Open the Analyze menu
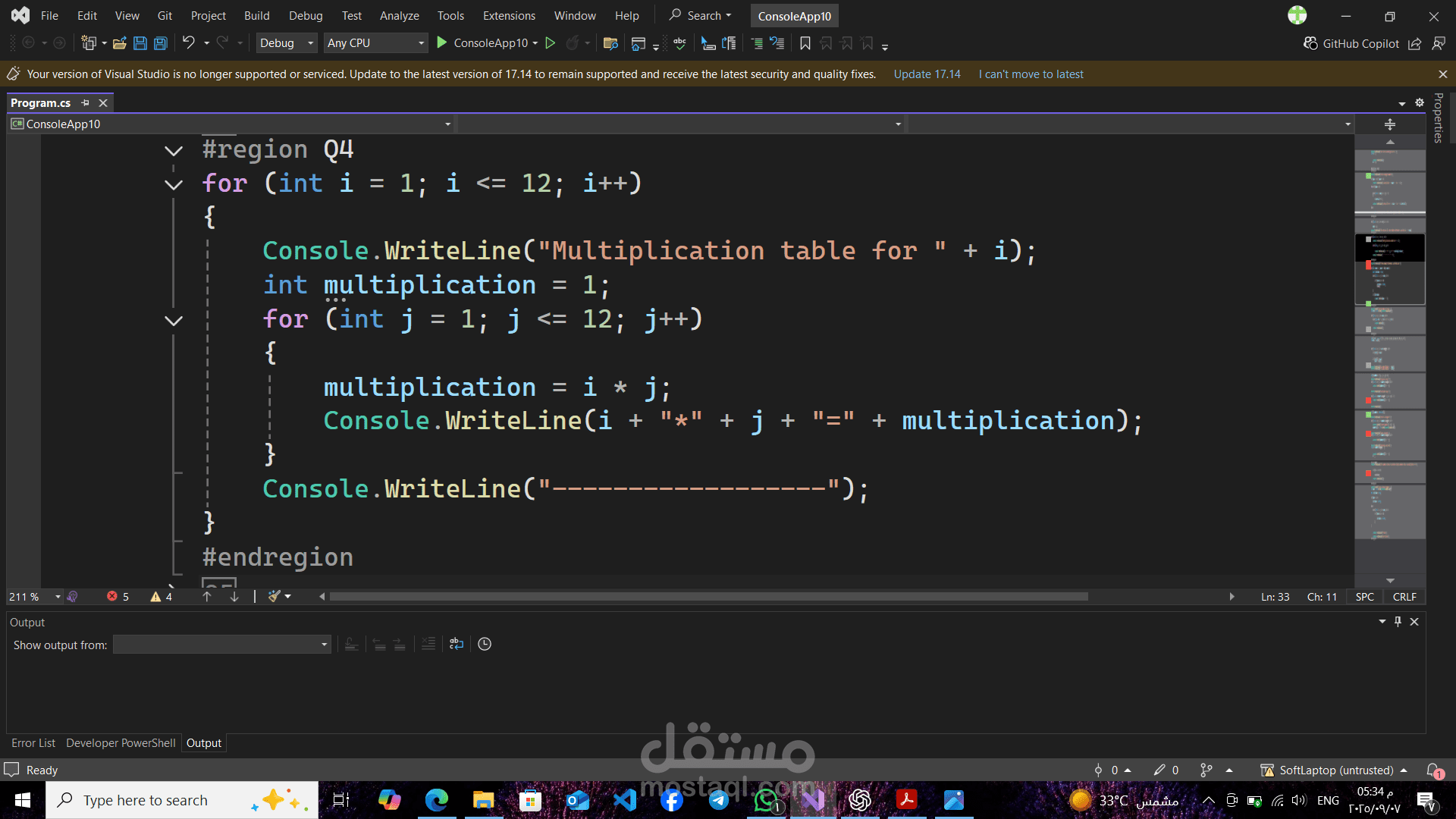Image resolution: width=1456 pixels, height=819 pixels. click(400, 15)
